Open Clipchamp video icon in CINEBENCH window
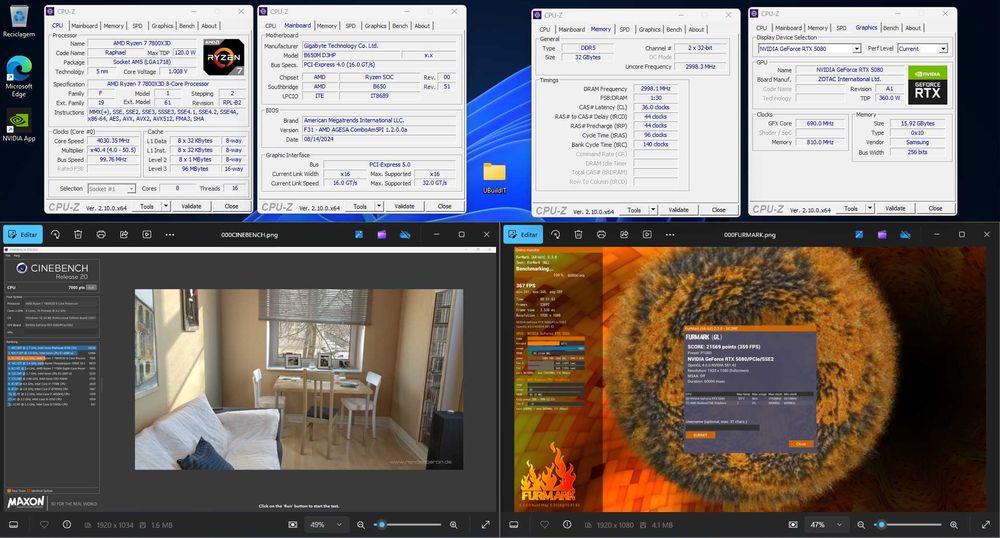Image resolution: width=1000 pixels, height=538 pixels. [382, 235]
